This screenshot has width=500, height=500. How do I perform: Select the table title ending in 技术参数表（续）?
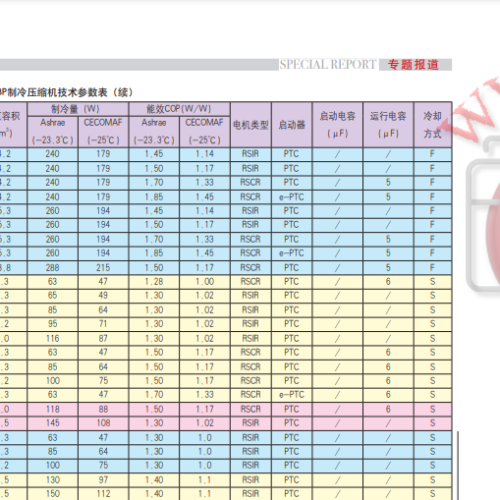coord(66,92)
